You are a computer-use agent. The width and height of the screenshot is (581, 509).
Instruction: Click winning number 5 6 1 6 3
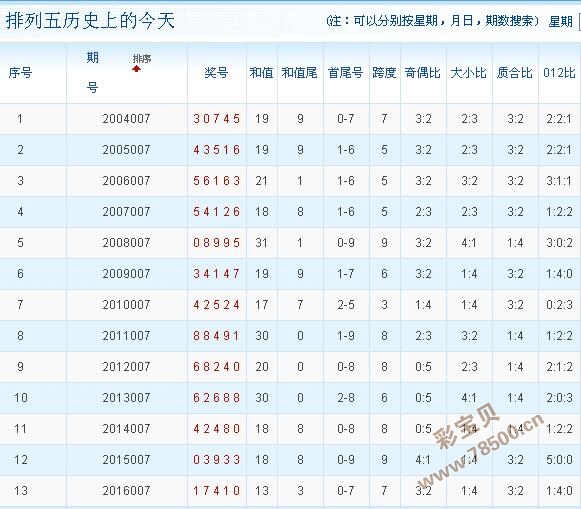pos(217,181)
